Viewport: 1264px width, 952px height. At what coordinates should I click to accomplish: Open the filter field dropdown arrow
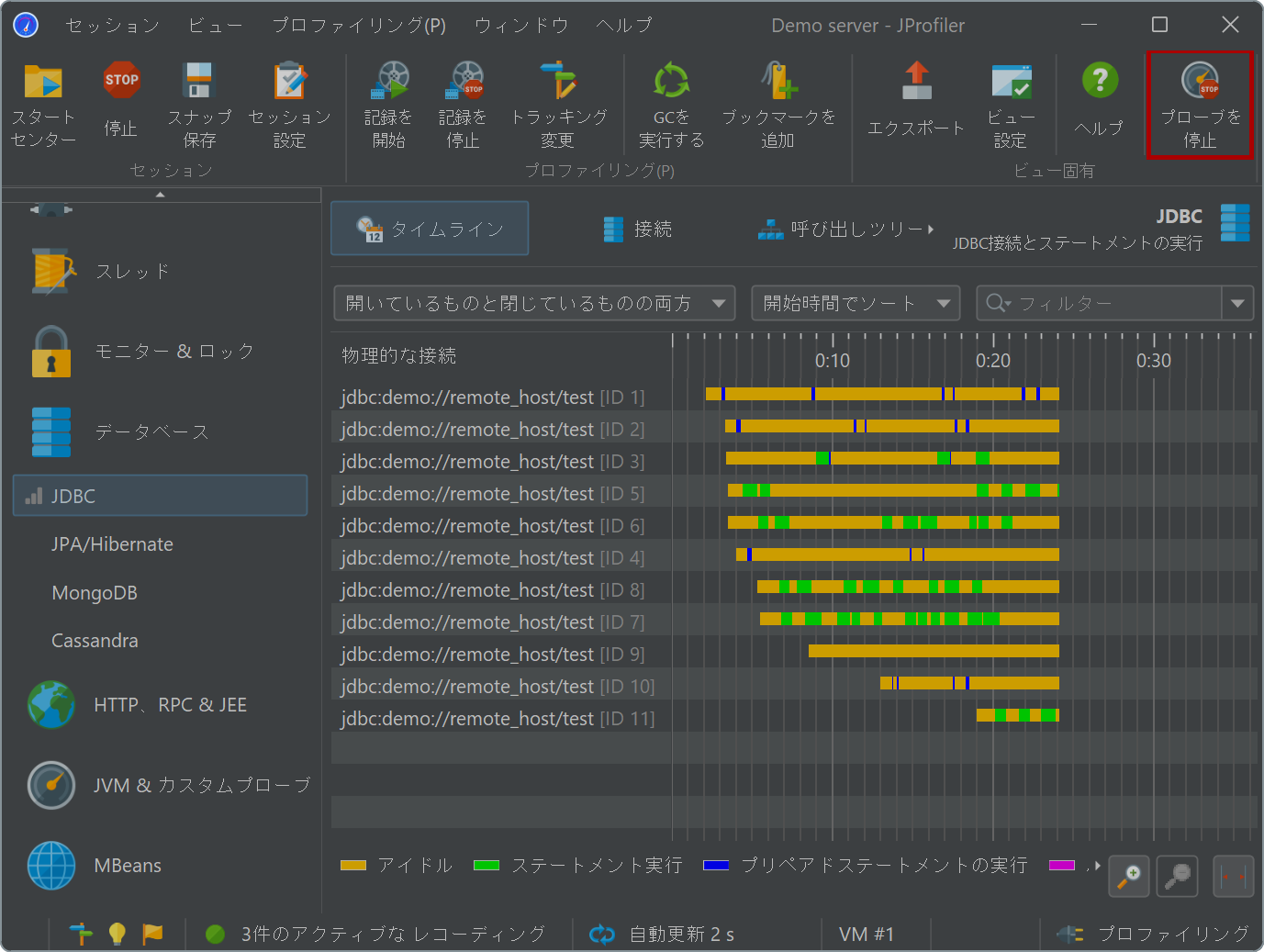click(1237, 303)
